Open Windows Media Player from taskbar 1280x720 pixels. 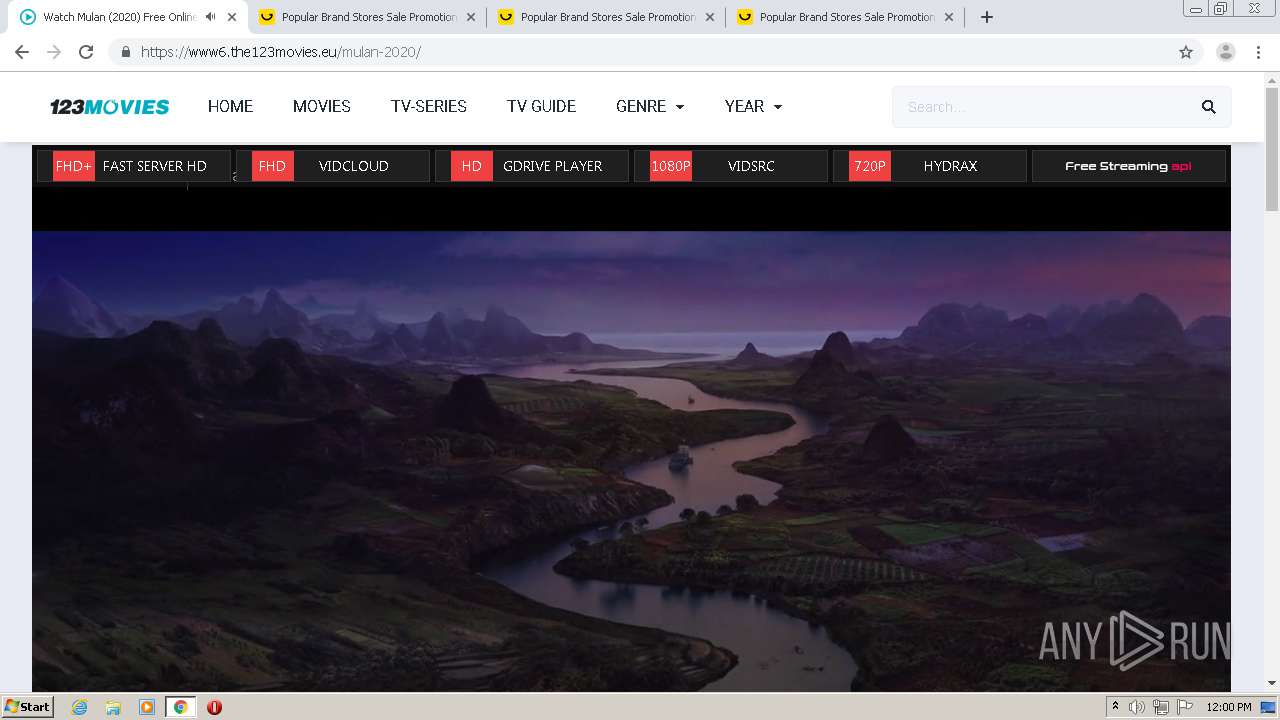coord(147,707)
